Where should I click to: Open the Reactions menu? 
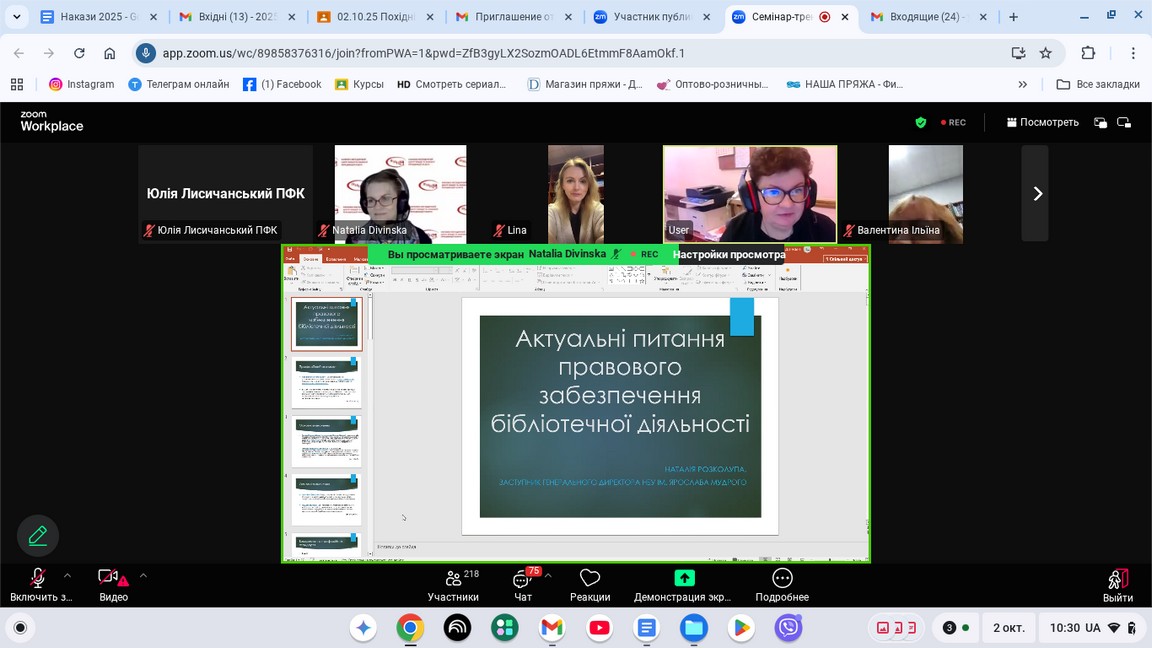click(x=590, y=585)
